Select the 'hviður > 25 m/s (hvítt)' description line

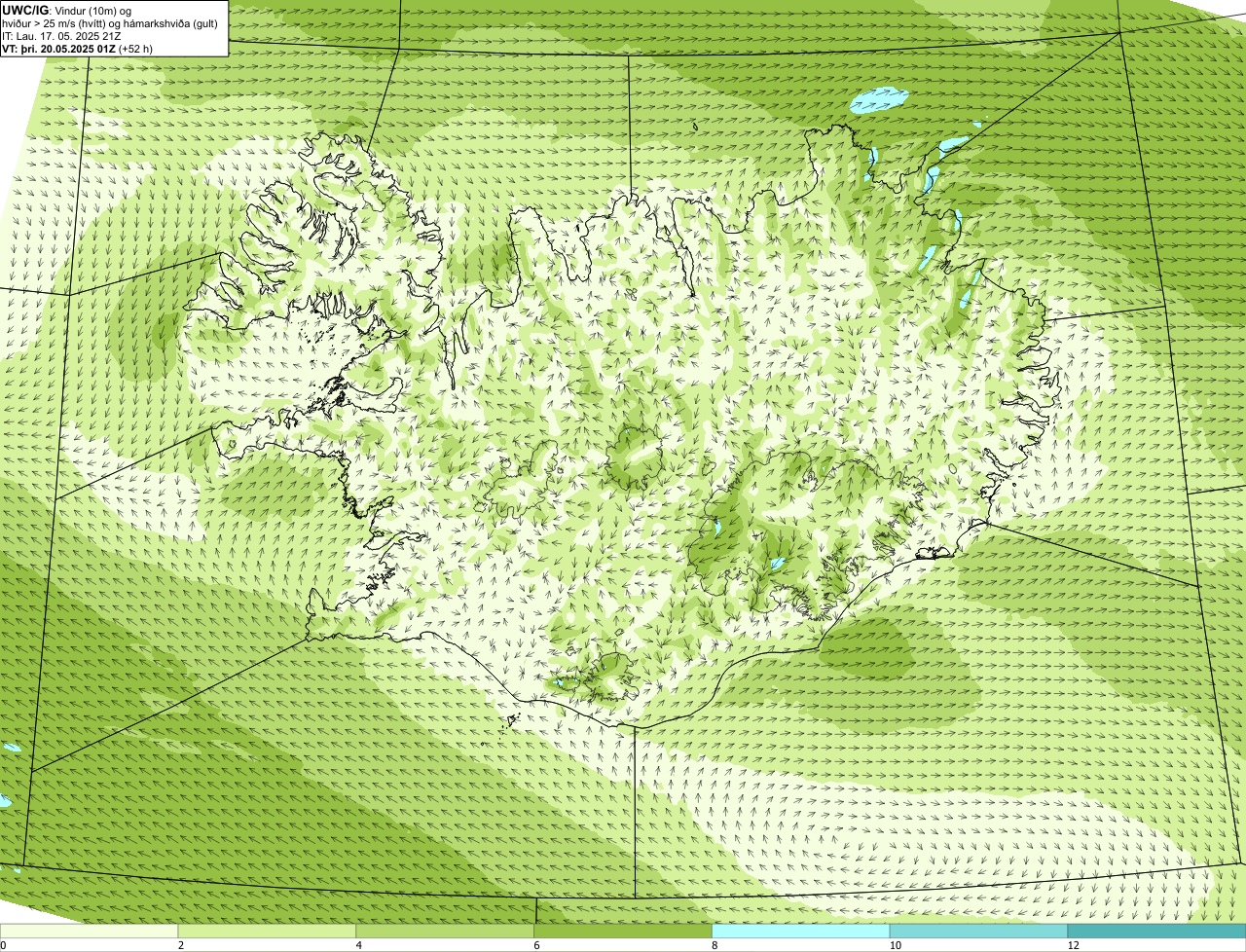[x=110, y=22]
